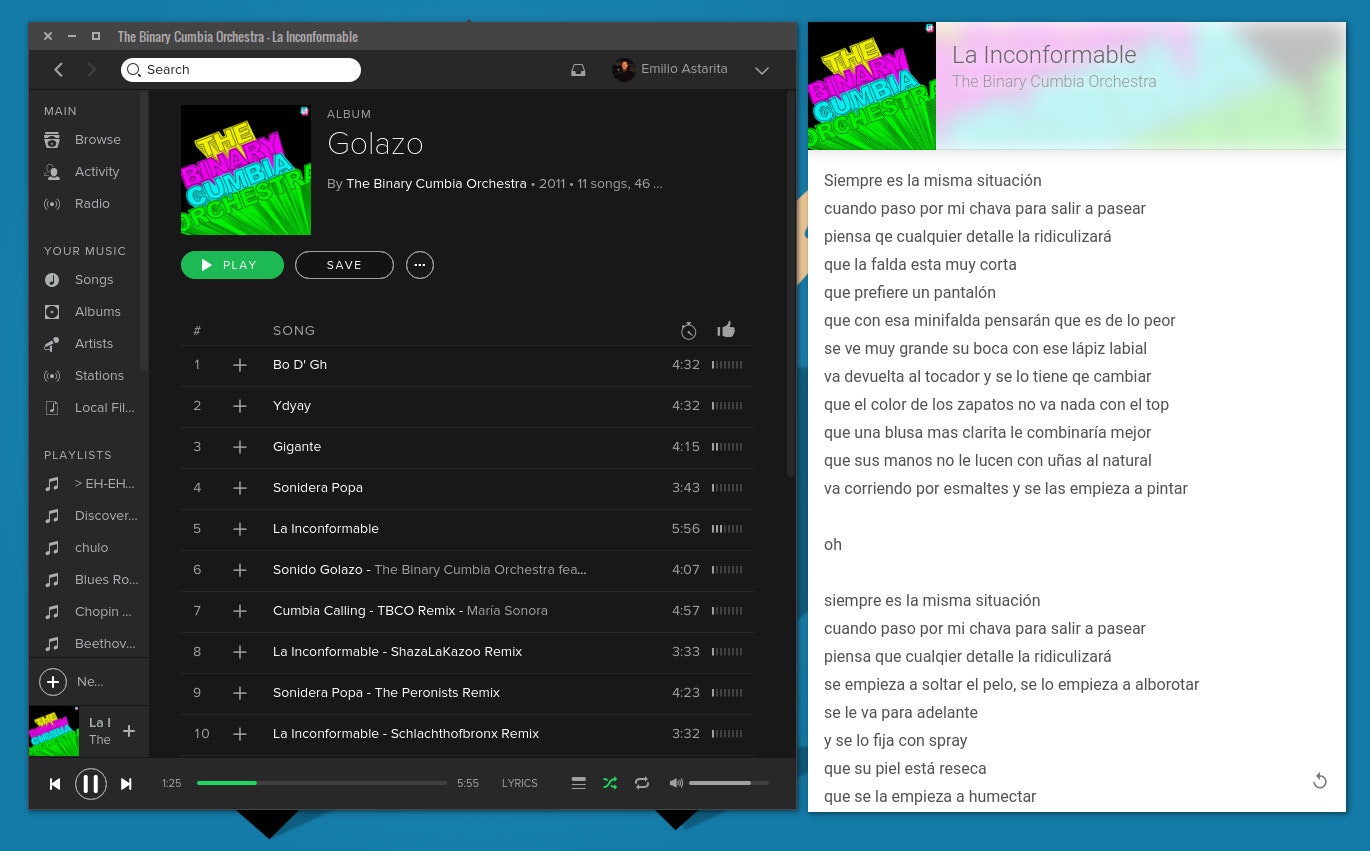This screenshot has height=851, width=1370.
Task: Add La Inconformable track five to music
Action: pyautogui.click(x=240, y=529)
